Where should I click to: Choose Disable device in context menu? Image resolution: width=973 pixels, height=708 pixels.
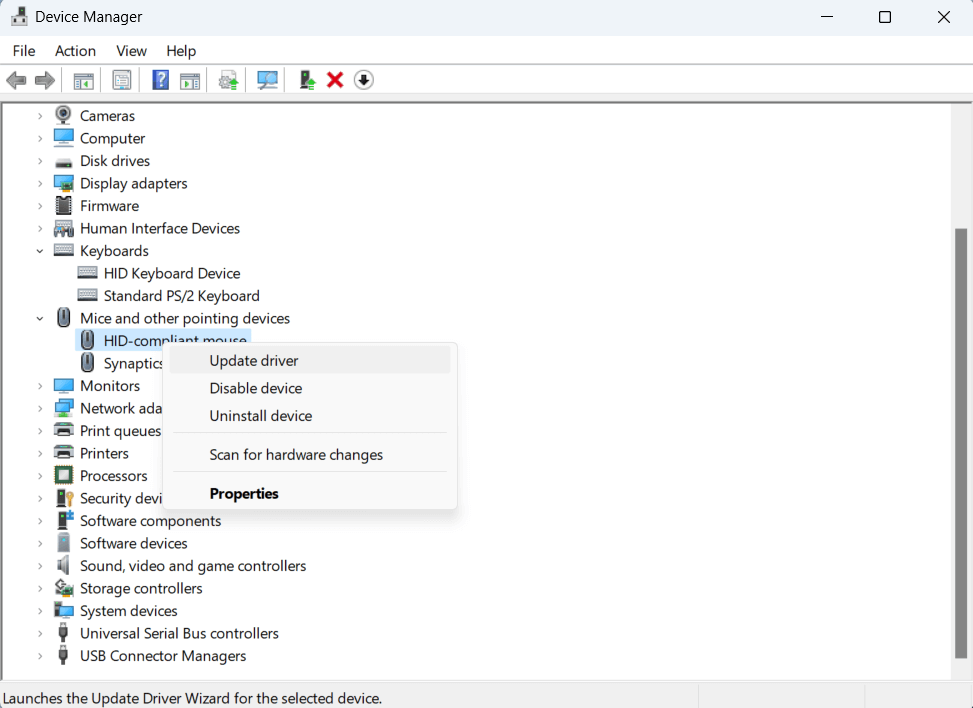310,388
